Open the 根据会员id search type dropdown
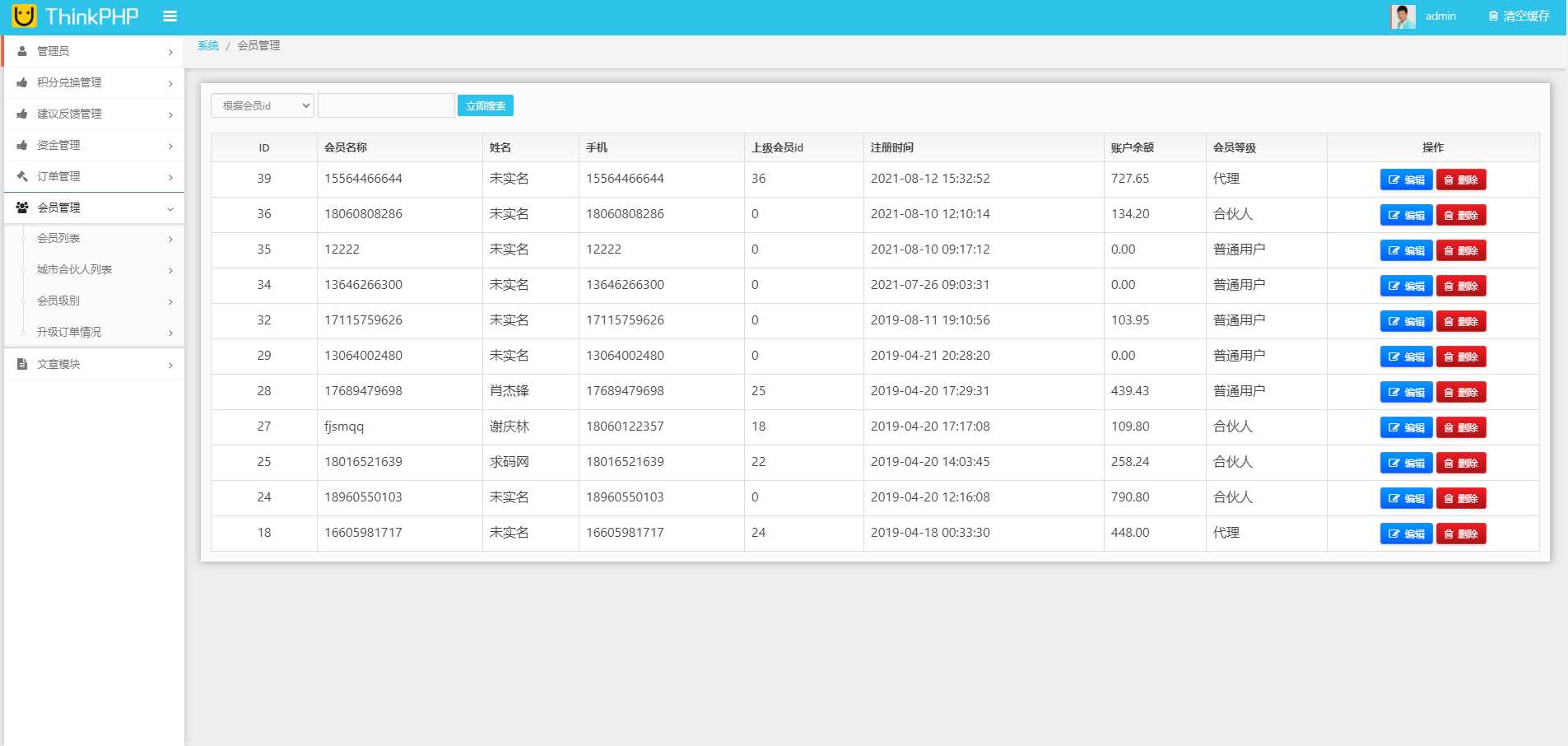 262,105
